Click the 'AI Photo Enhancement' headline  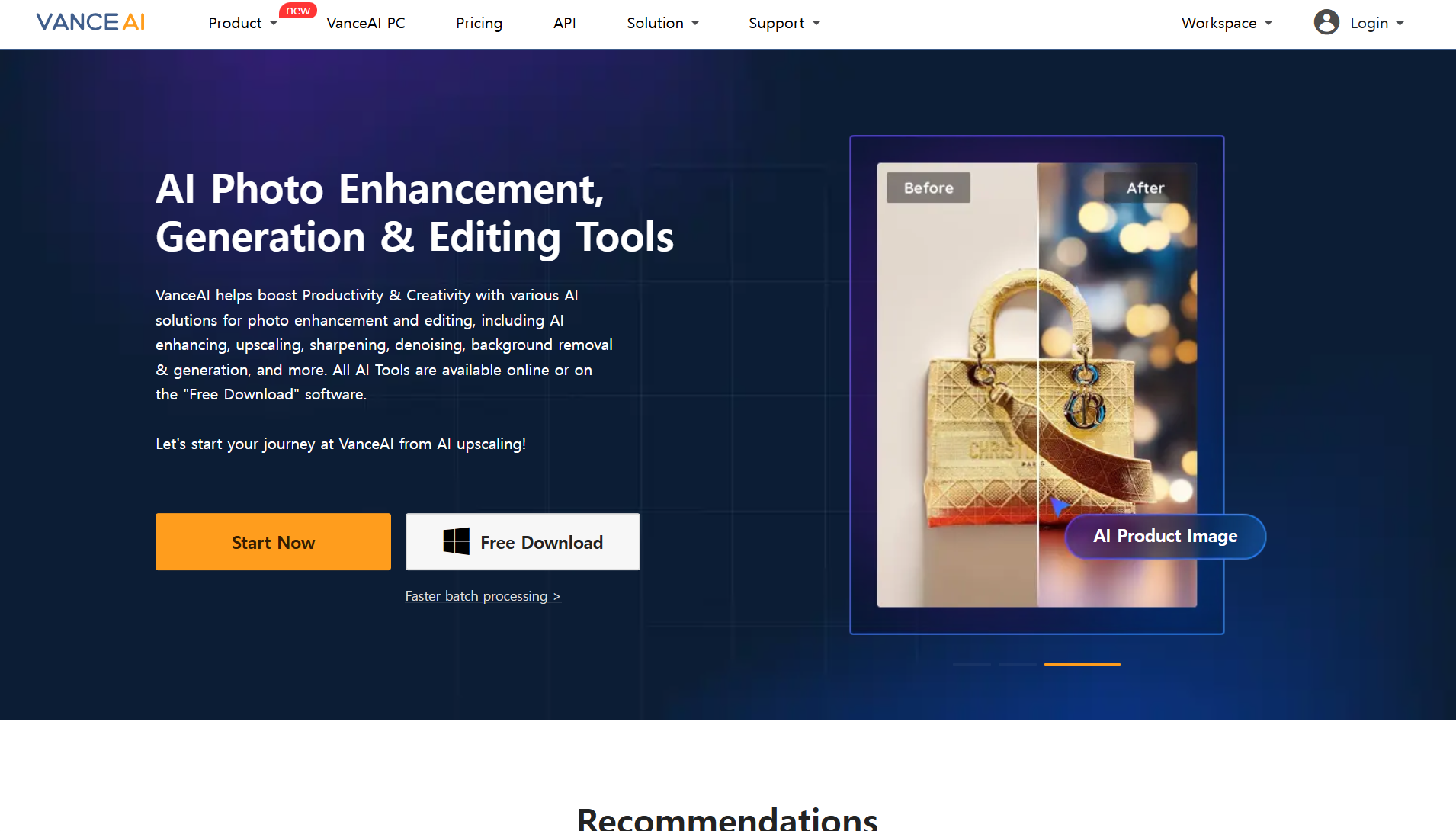[415, 213]
